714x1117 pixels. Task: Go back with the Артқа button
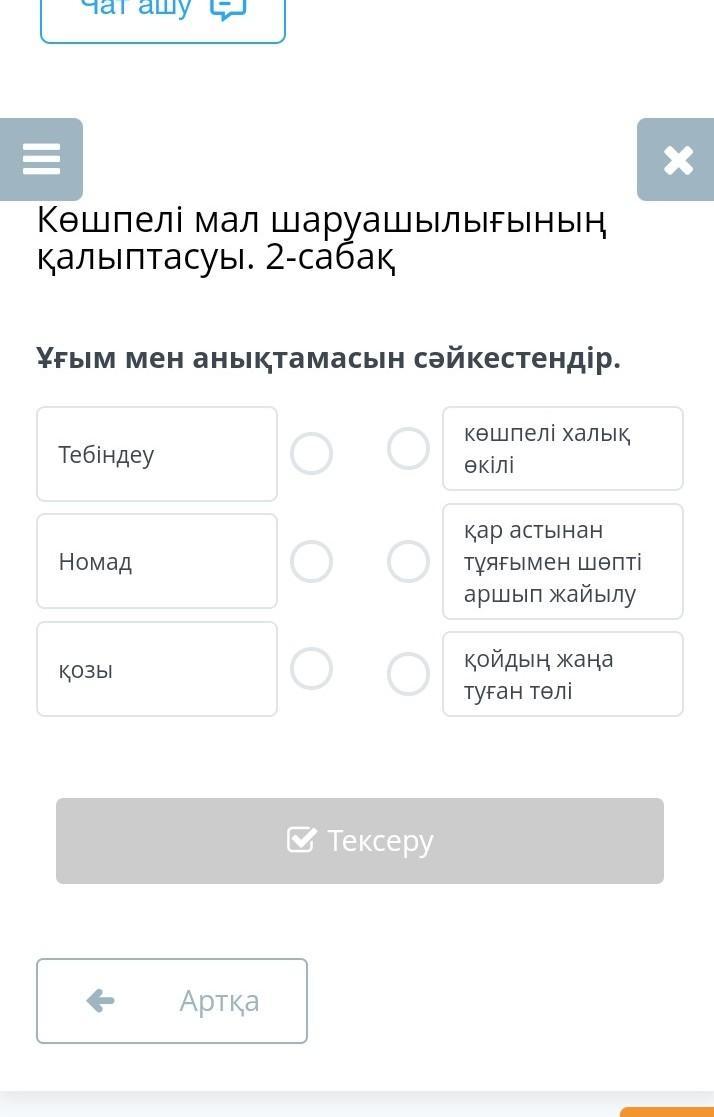tap(172, 1000)
